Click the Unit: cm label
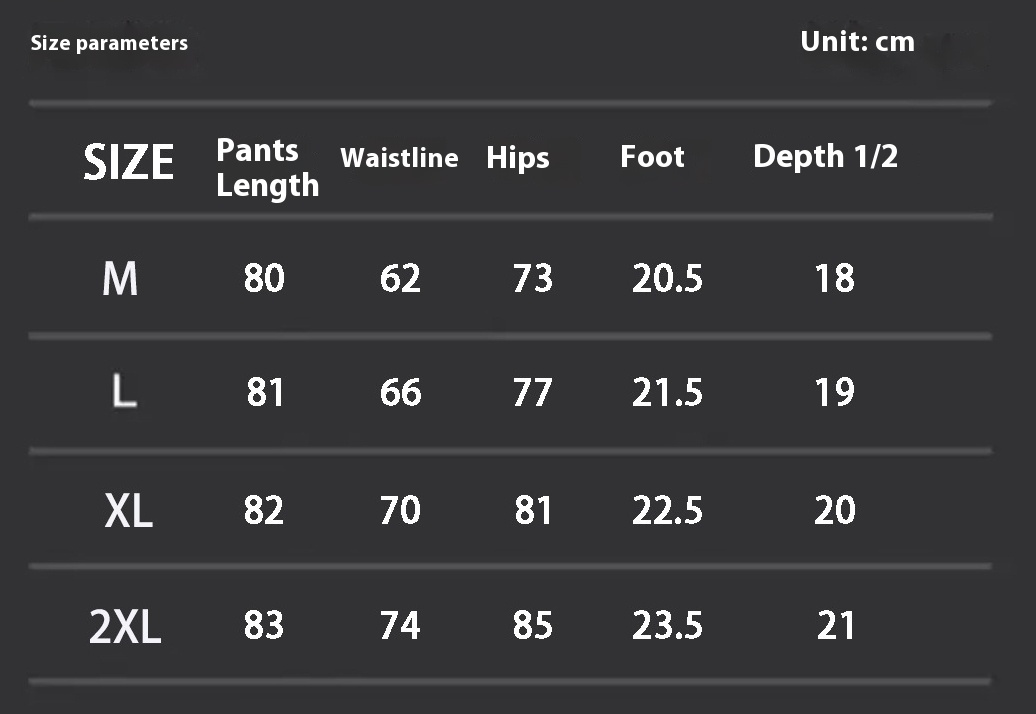The image size is (1036, 714). pos(857,41)
